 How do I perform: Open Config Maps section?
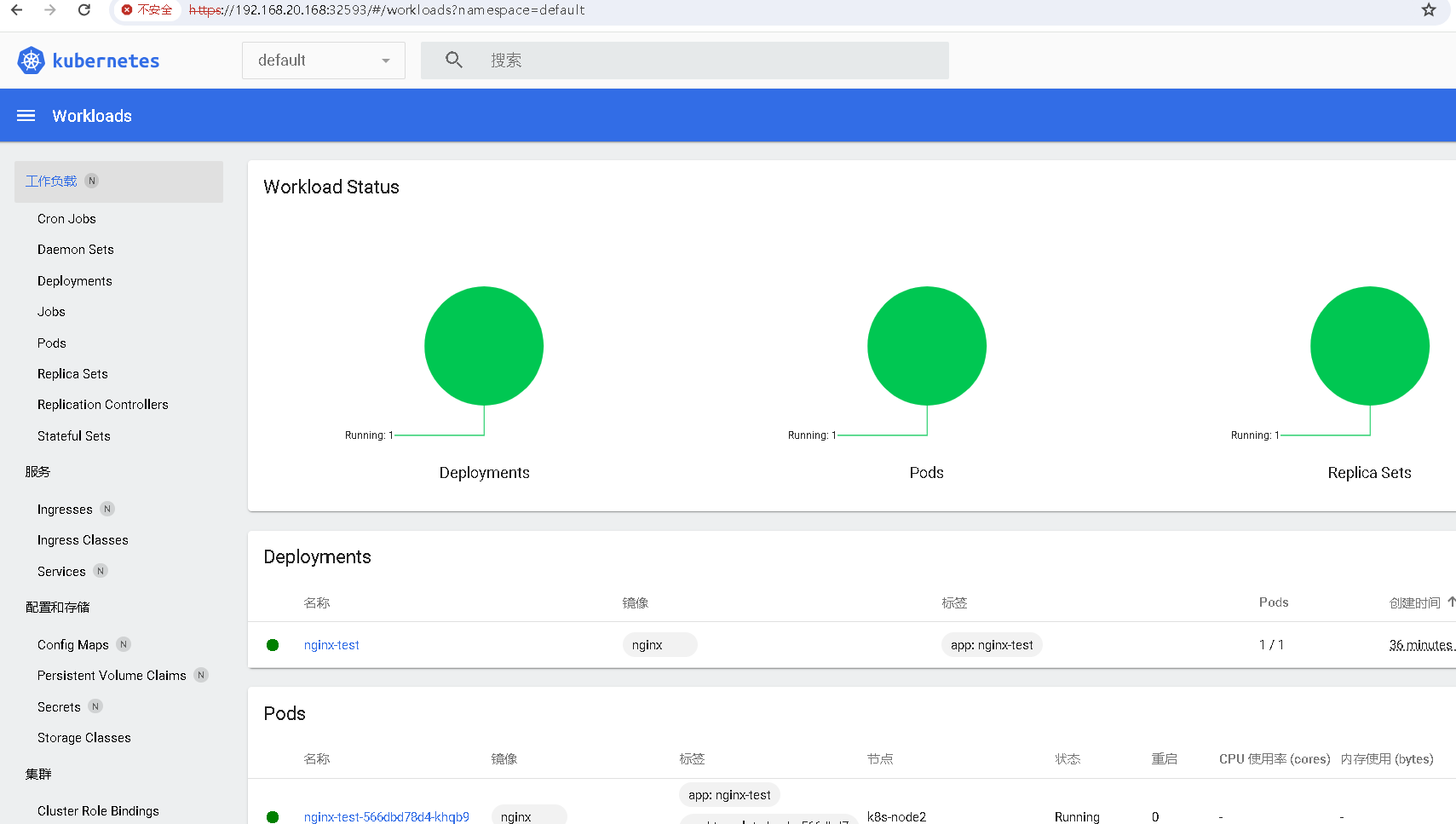(x=73, y=645)
